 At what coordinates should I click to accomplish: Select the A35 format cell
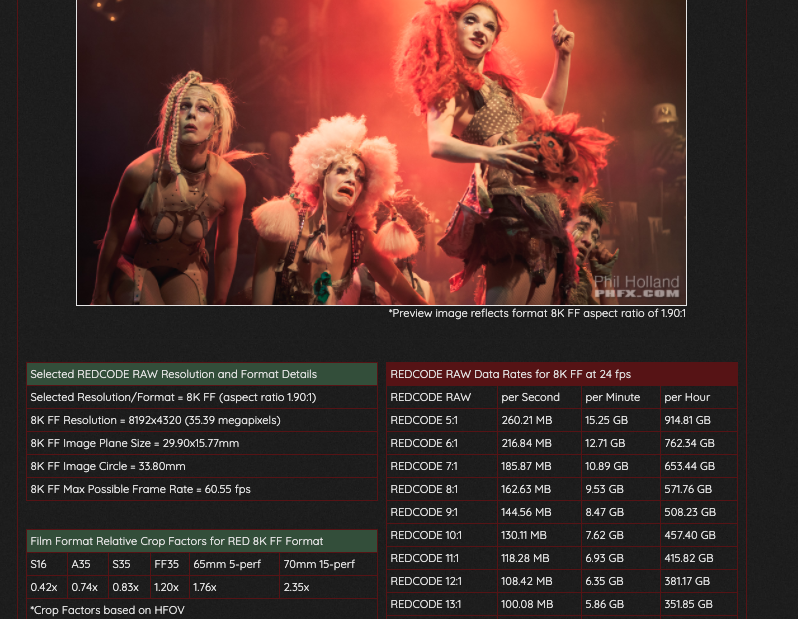coord(88,564)
